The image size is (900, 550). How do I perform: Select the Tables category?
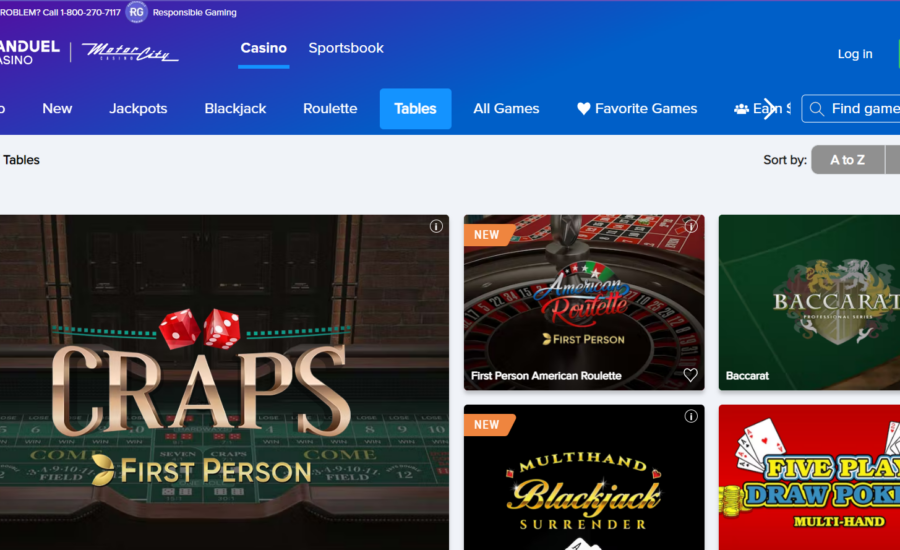tap(416, 109)
